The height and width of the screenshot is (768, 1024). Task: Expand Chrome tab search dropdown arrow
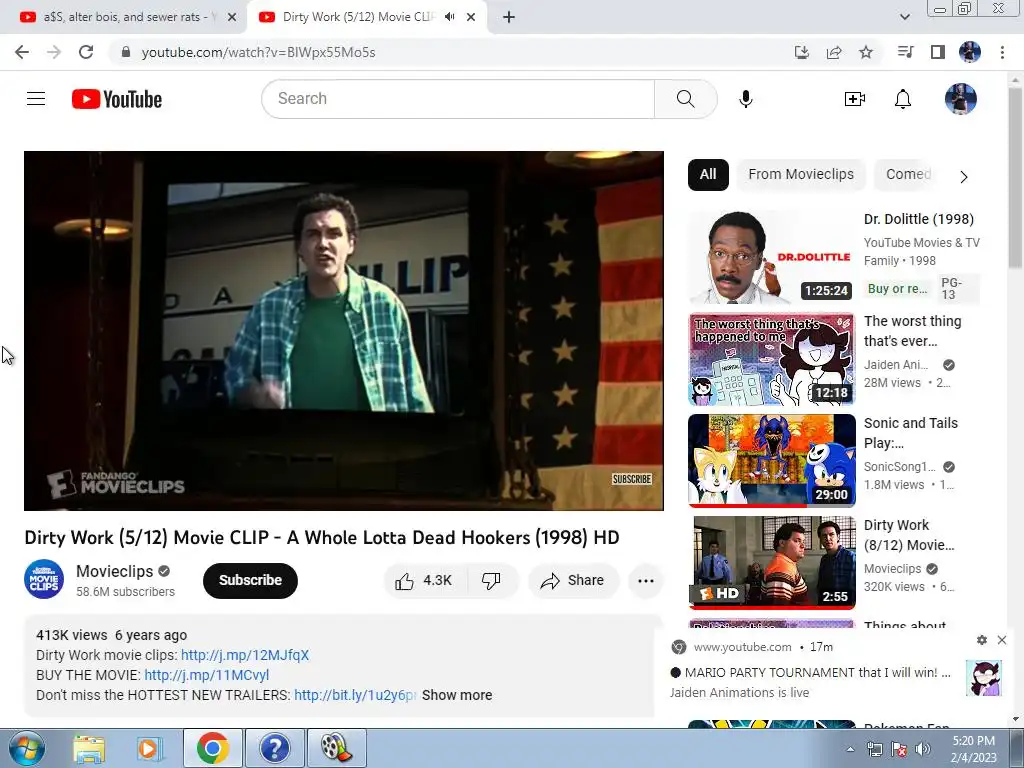(905, 17)
